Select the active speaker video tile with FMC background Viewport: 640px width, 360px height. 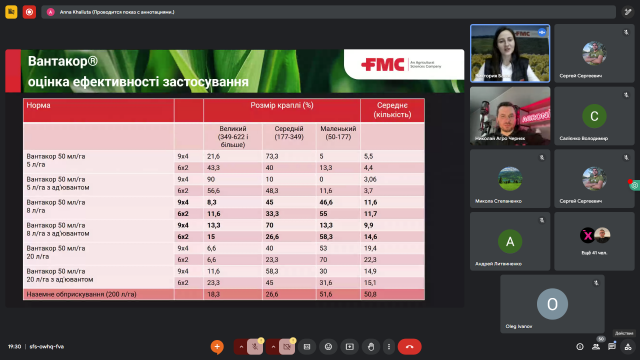[x=510, y=53]
